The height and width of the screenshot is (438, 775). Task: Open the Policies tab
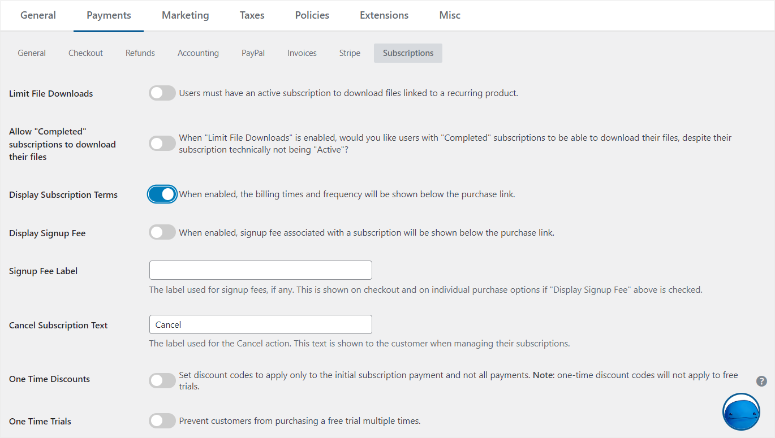(x=312, y=16)
